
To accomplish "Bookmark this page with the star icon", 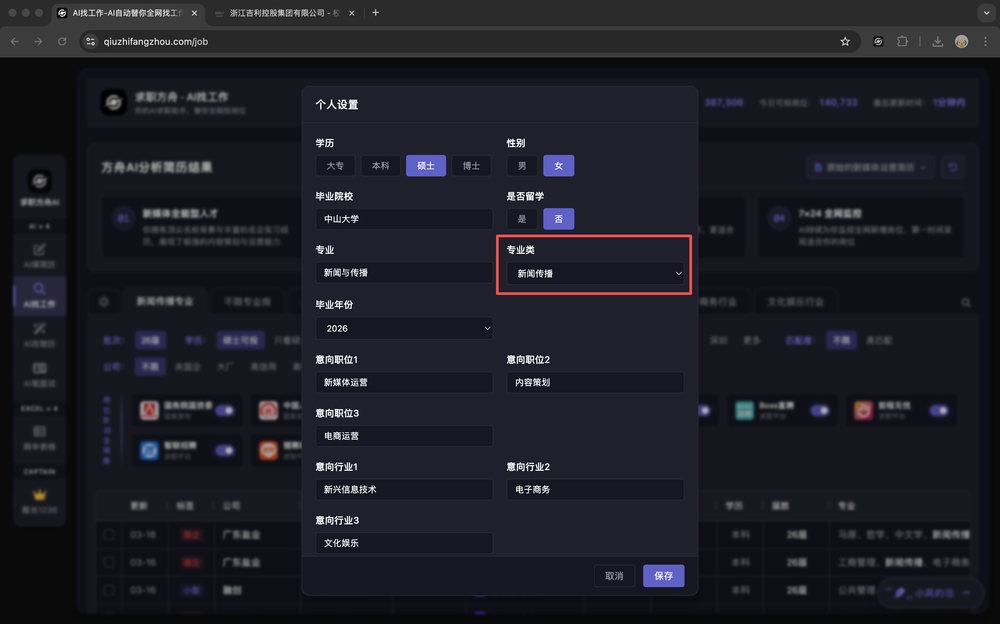I will pos(845,41).
